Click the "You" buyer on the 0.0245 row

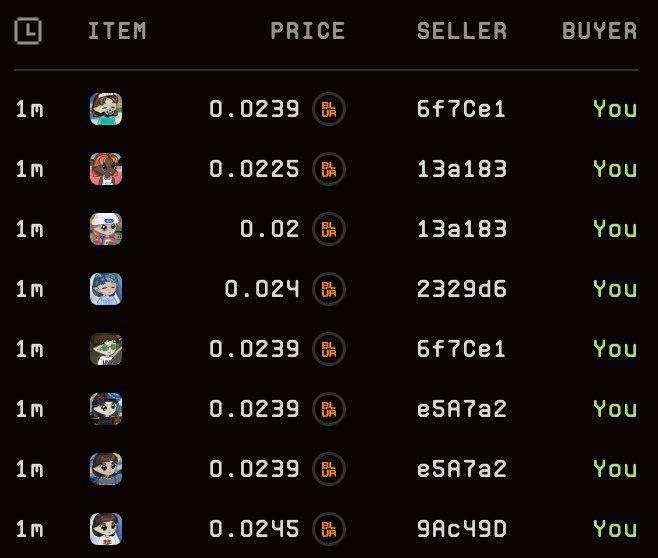[614, 529]
